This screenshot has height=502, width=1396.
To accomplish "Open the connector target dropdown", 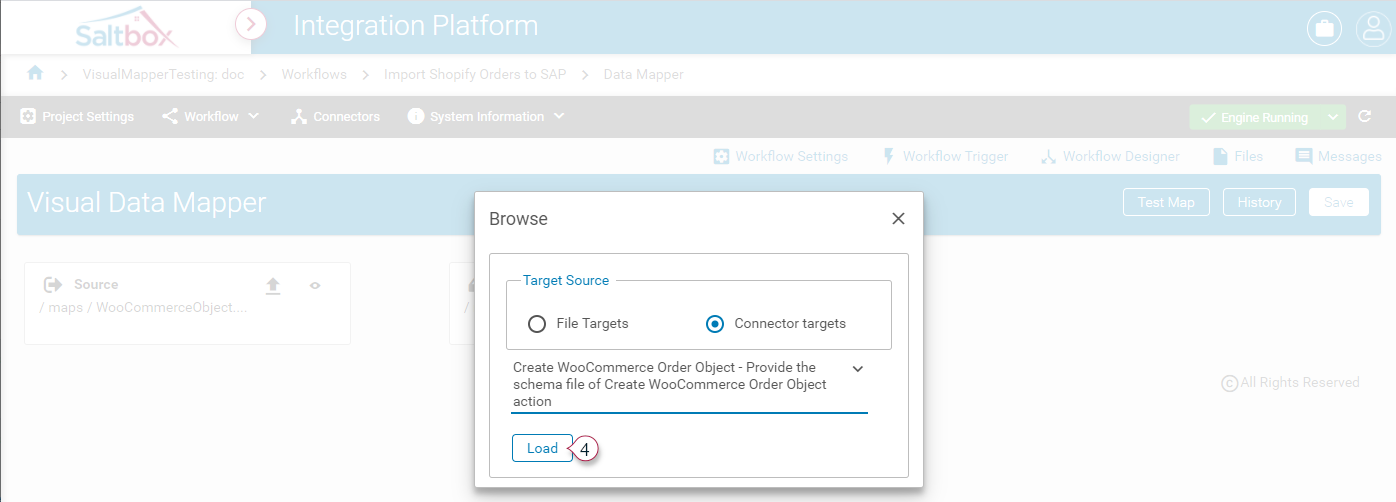I will [689, 385].
